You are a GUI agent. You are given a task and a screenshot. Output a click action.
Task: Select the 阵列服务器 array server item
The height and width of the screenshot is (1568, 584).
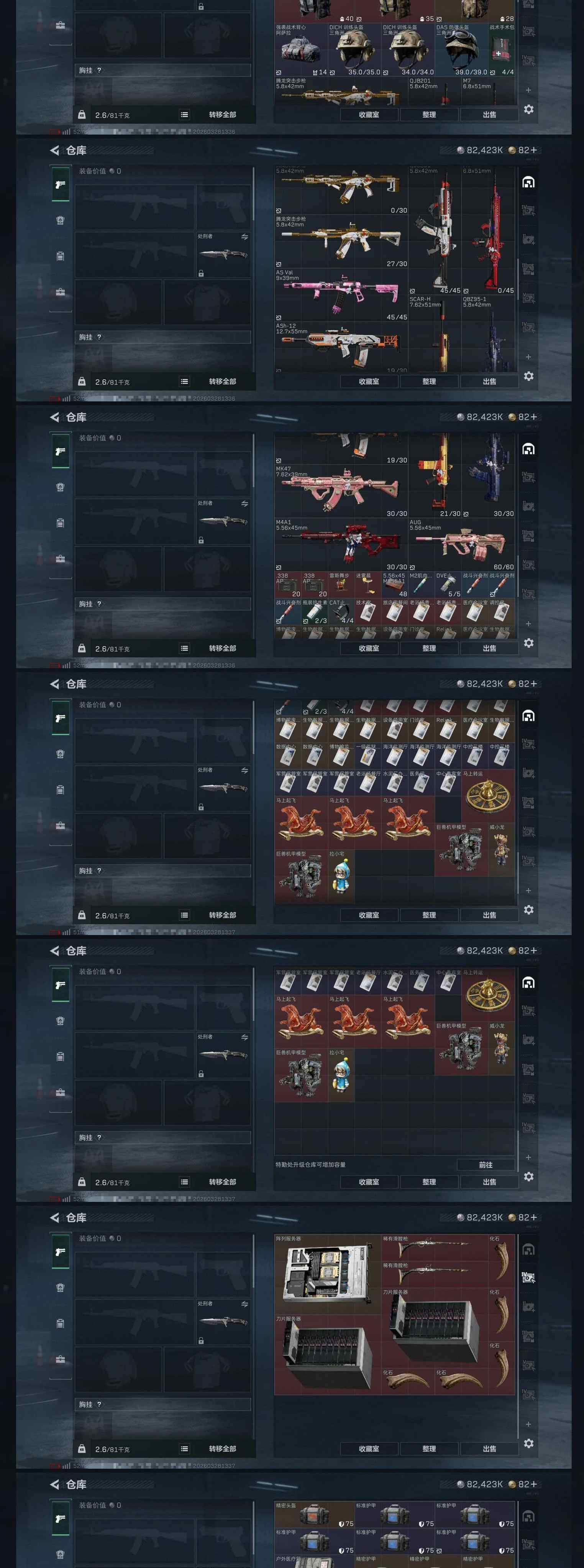(328, 1274)
